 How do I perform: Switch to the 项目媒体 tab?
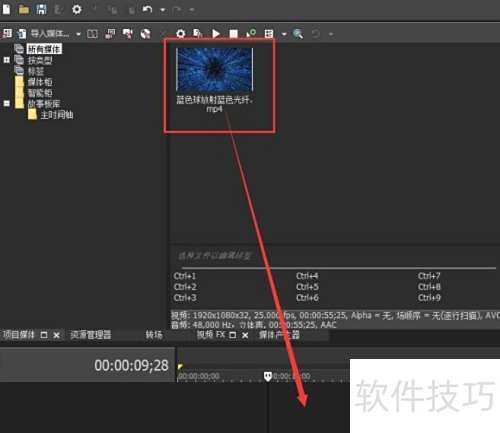click(18, 335)
